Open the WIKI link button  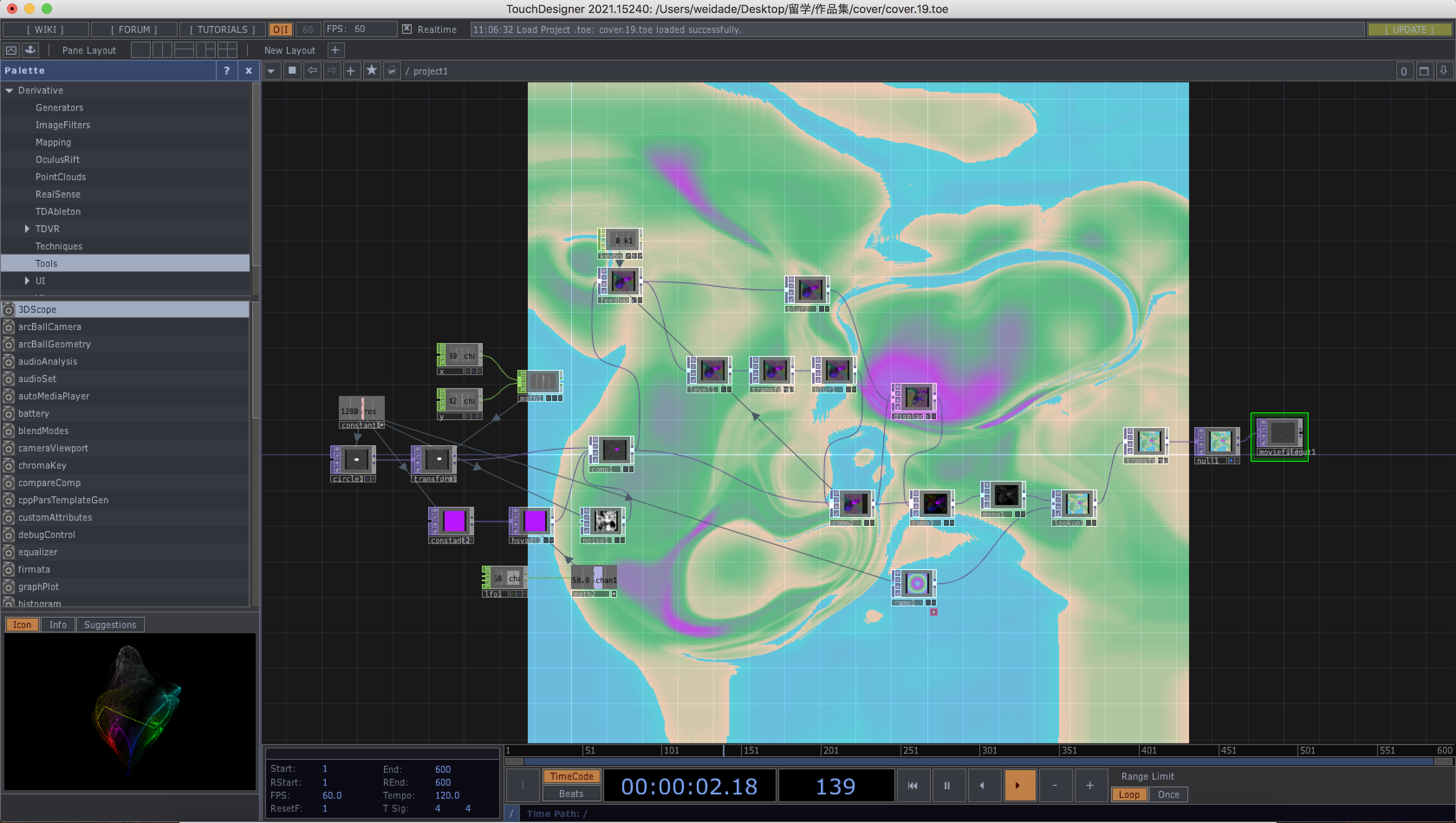pos(46,29)
